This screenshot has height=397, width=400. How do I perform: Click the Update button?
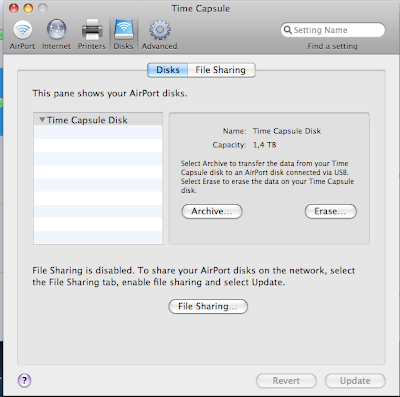355,381
